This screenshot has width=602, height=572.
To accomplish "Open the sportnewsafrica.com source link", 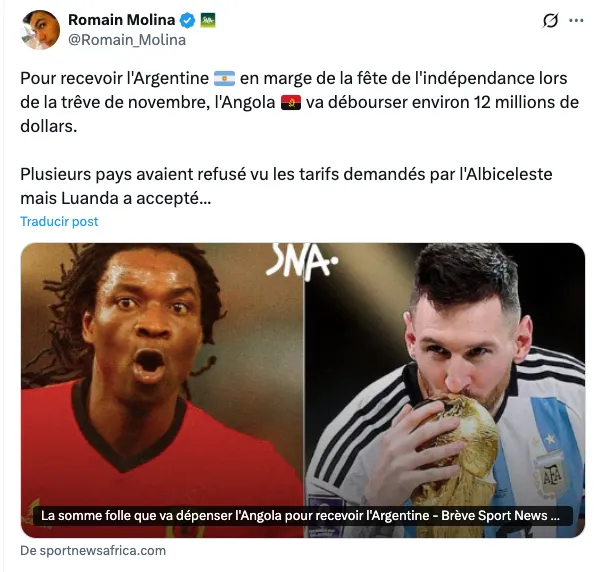I will tap(93, 551).
